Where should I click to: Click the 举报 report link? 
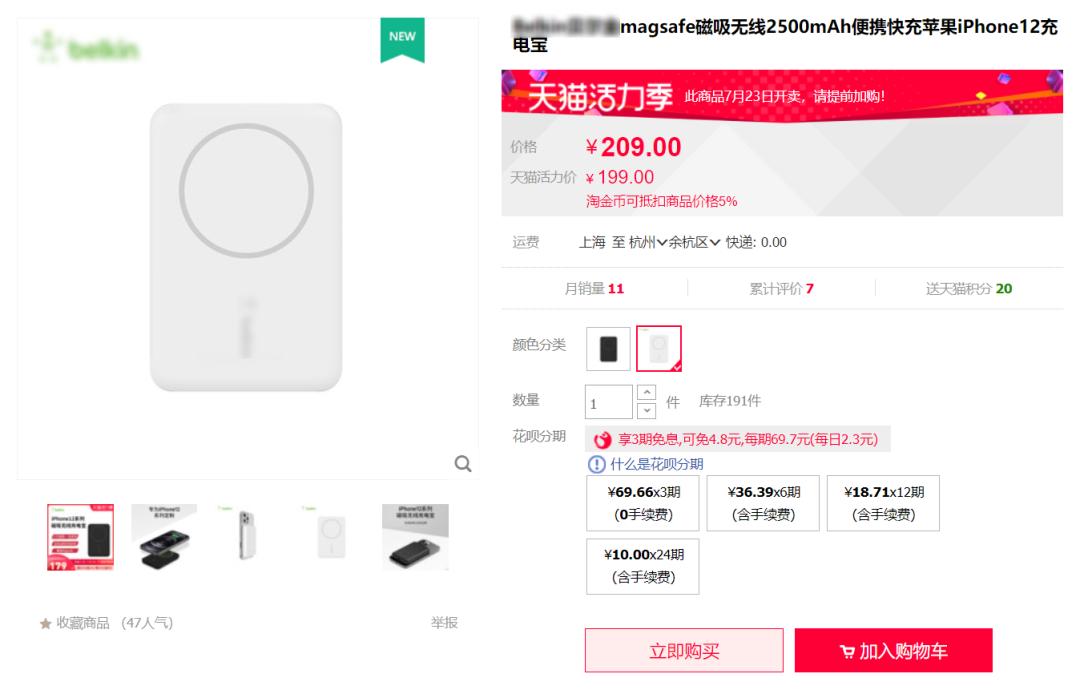click(x=444, y=623)
